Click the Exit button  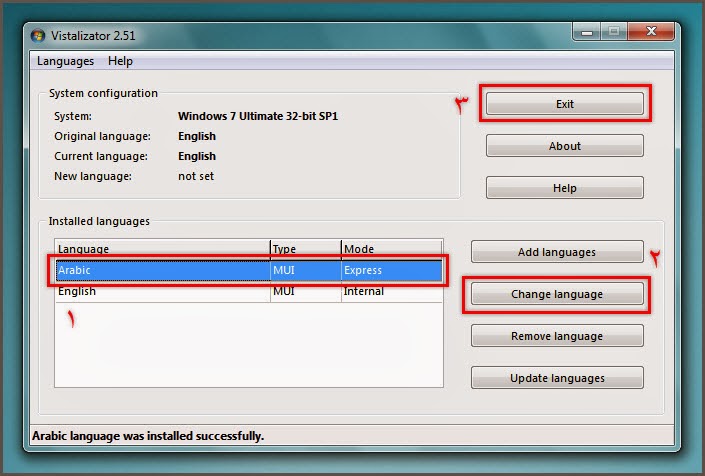click(565, 104)
